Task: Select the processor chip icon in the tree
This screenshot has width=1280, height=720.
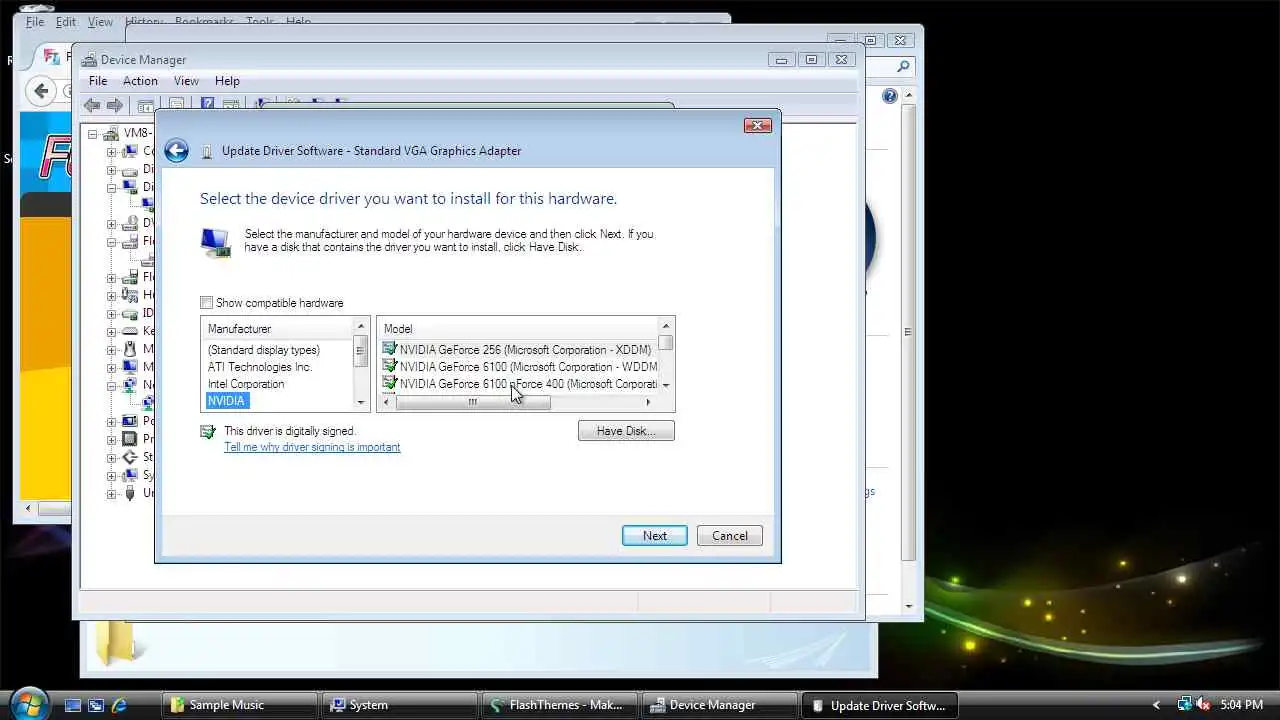Action: [x=130, y=439]
